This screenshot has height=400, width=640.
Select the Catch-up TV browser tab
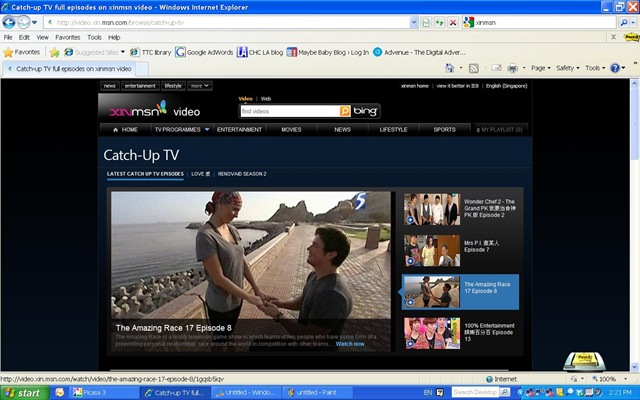pos(69,69)
